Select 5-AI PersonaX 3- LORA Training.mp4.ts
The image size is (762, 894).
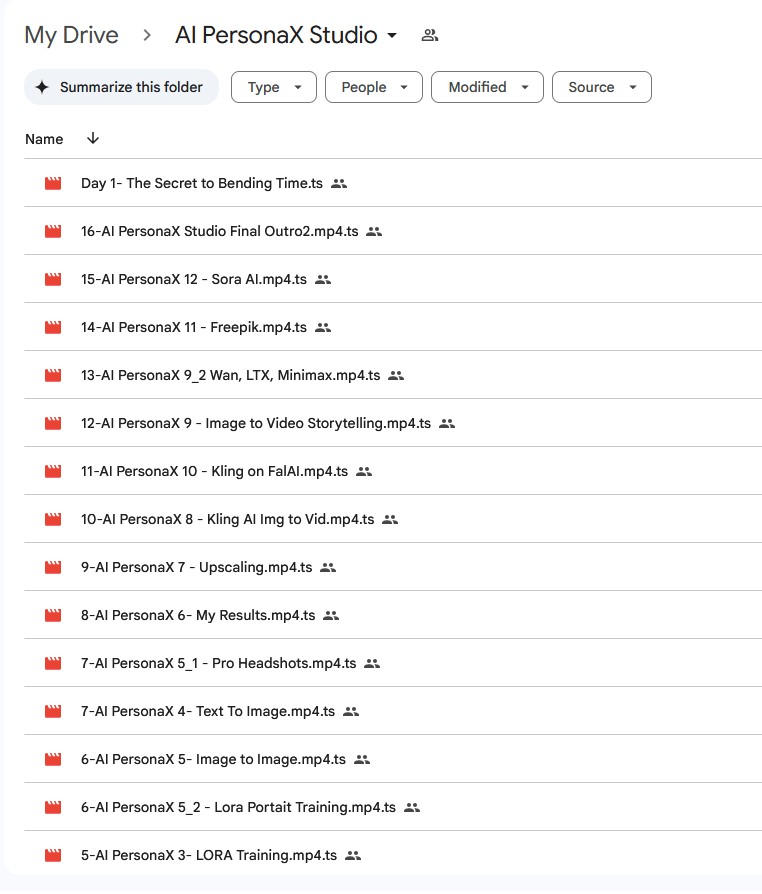(x=393, y=855)
